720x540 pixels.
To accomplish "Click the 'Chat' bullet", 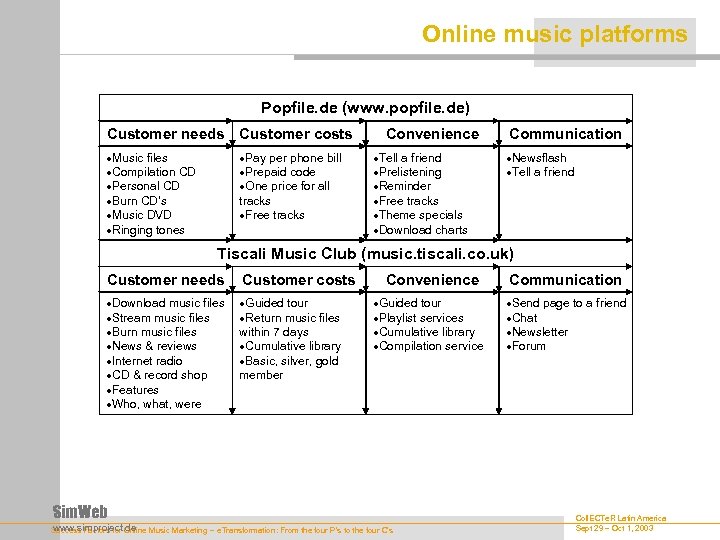I will (522, 318).
